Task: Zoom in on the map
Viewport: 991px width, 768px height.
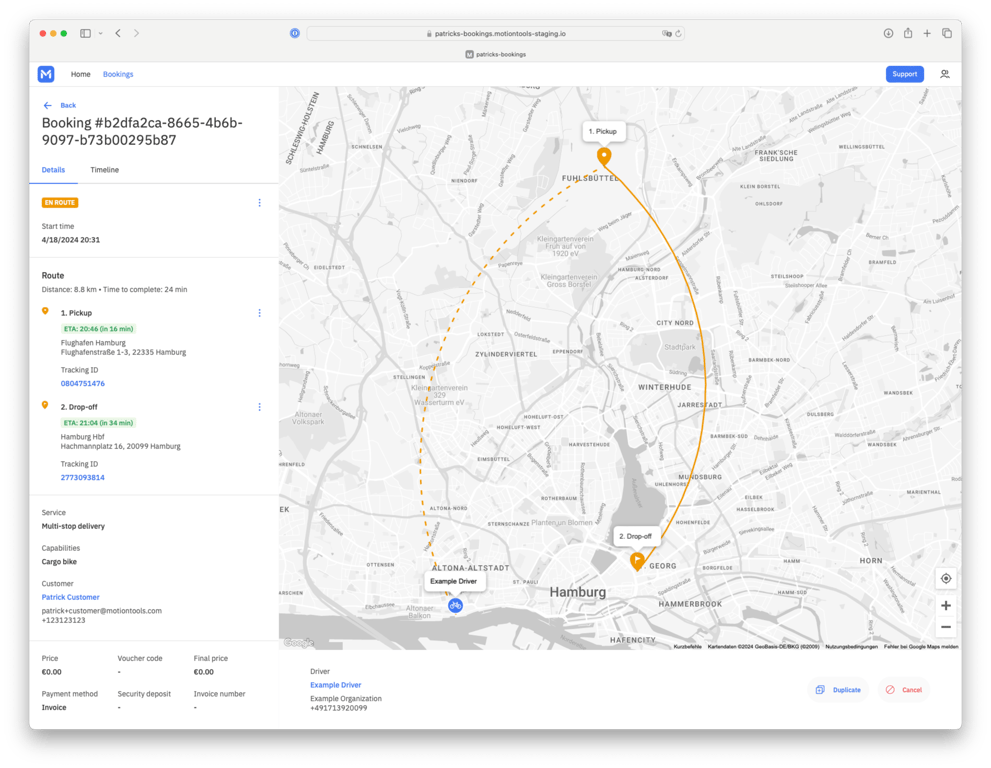Action: pyautogui.click(x=945, y=606)
